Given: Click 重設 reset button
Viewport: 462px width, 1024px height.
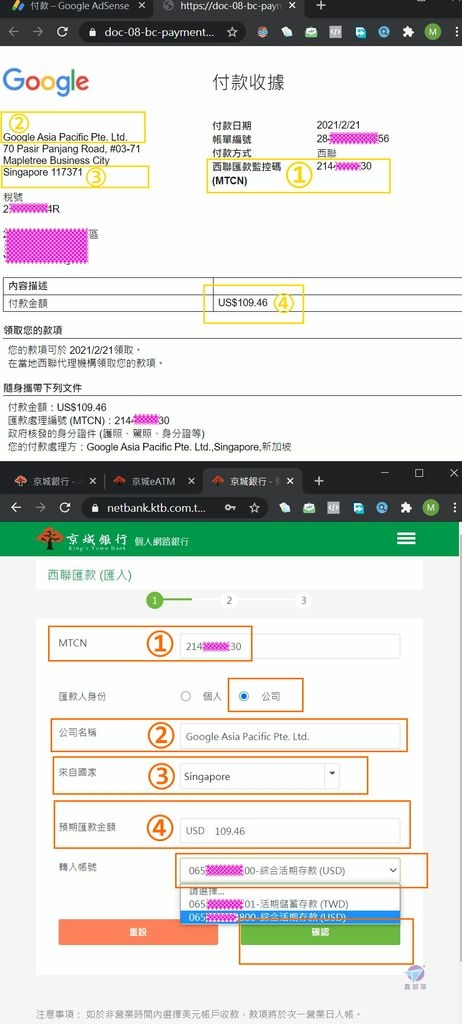Looking at the screenshot, I should (138, 933).
